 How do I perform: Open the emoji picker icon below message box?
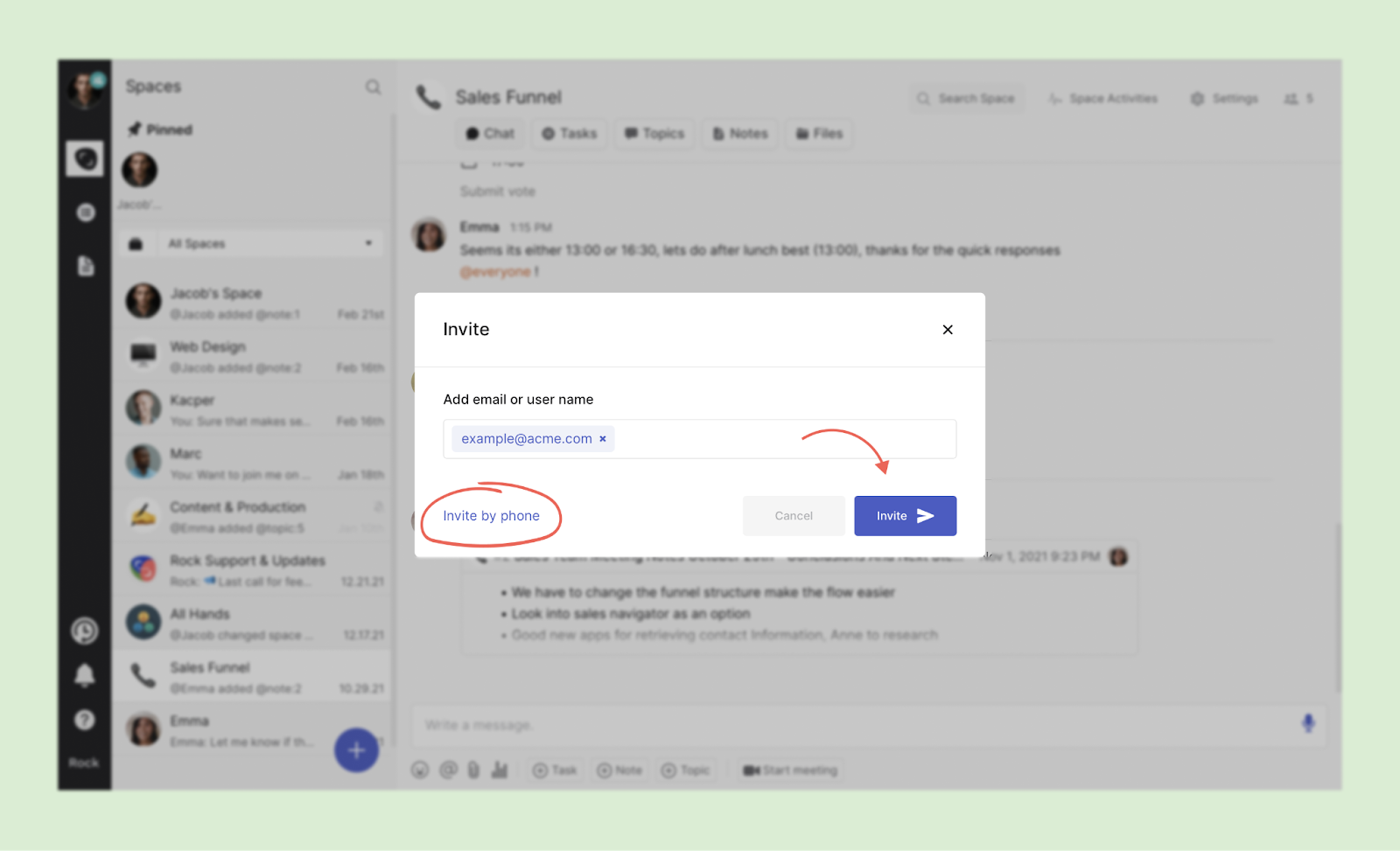click(x=420, y=771)
